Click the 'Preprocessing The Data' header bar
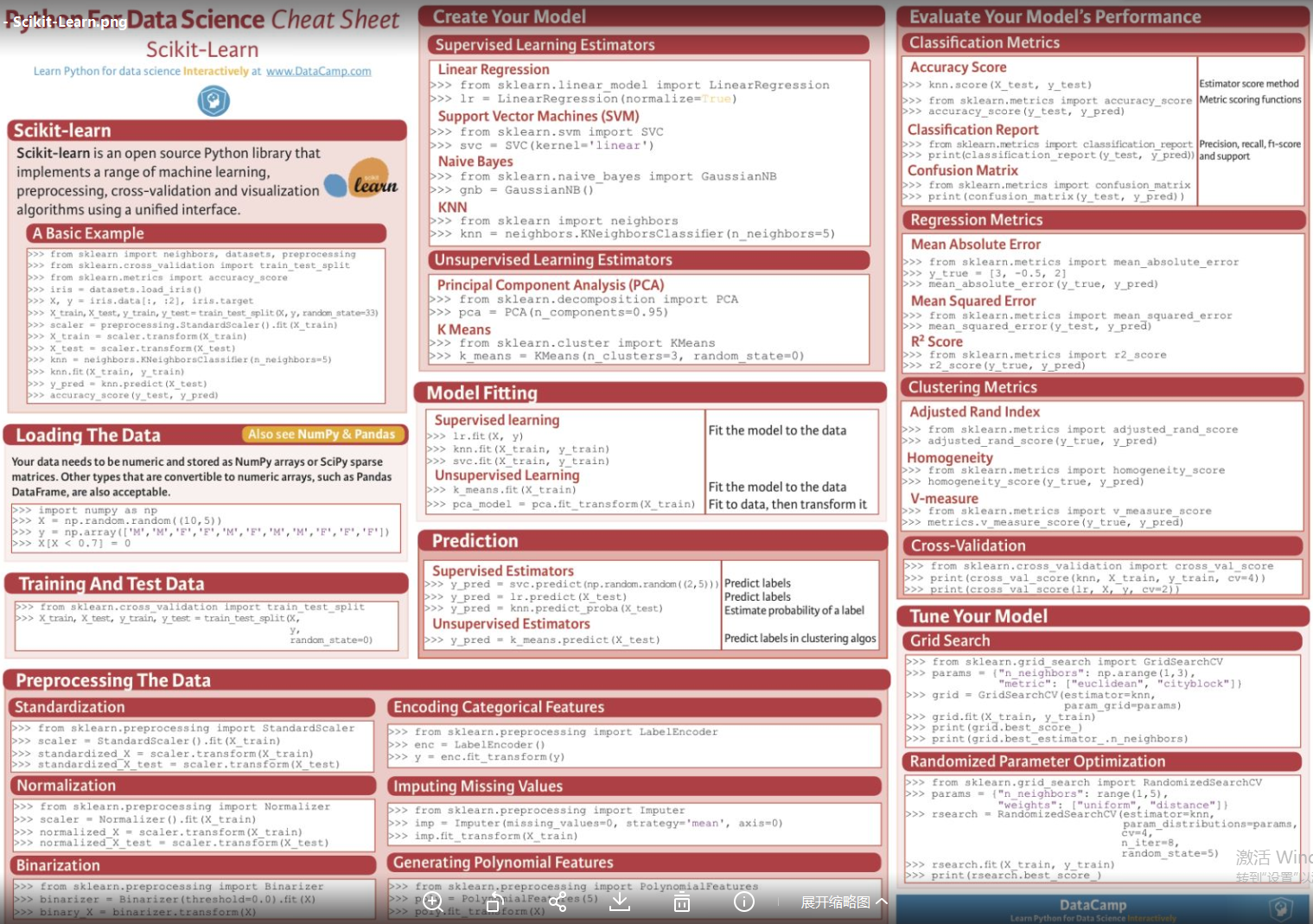1313x924 pixels. [x=112, y=680]
